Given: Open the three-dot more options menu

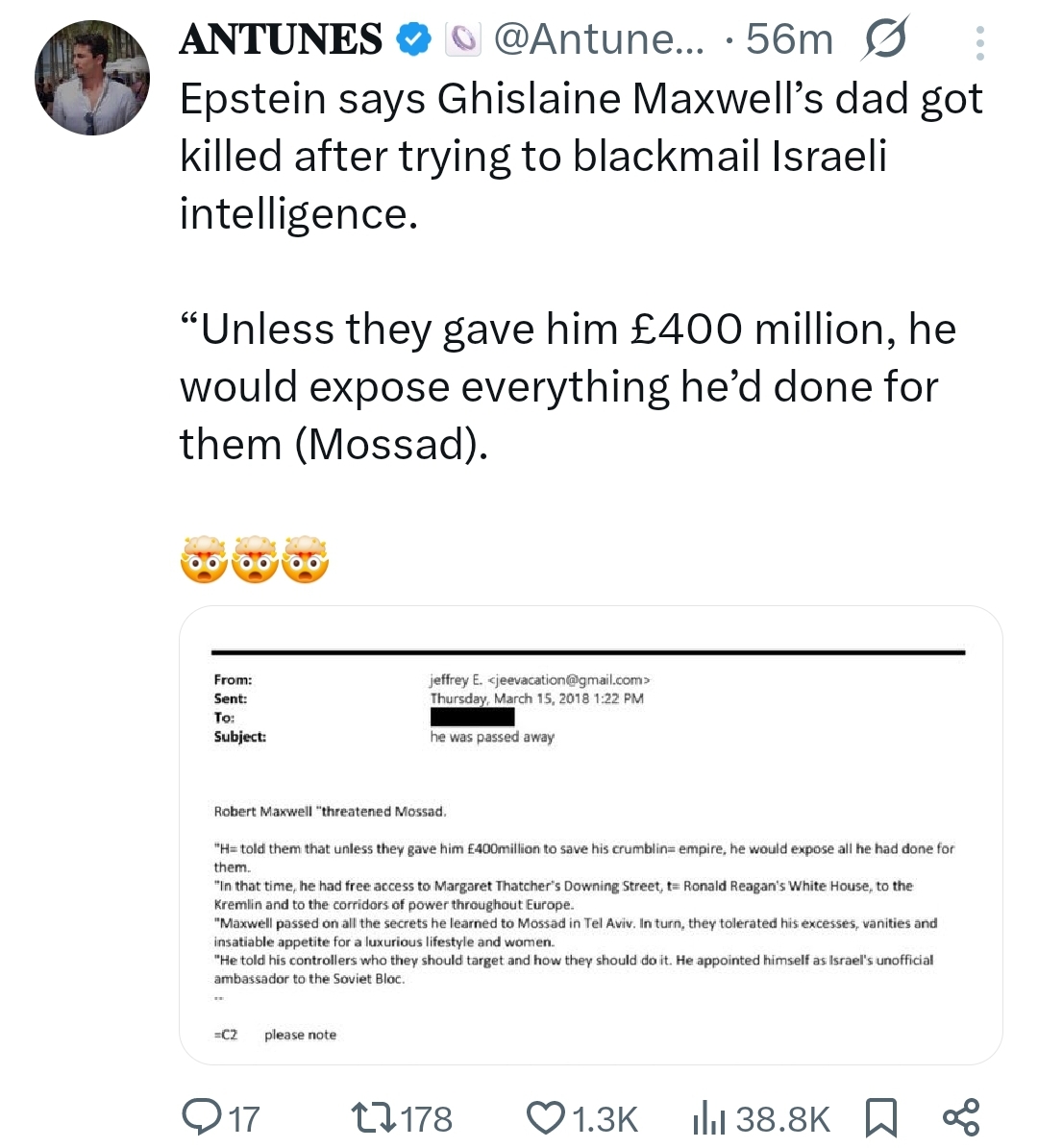Looking at the screenshot, I should click(979, 43).
